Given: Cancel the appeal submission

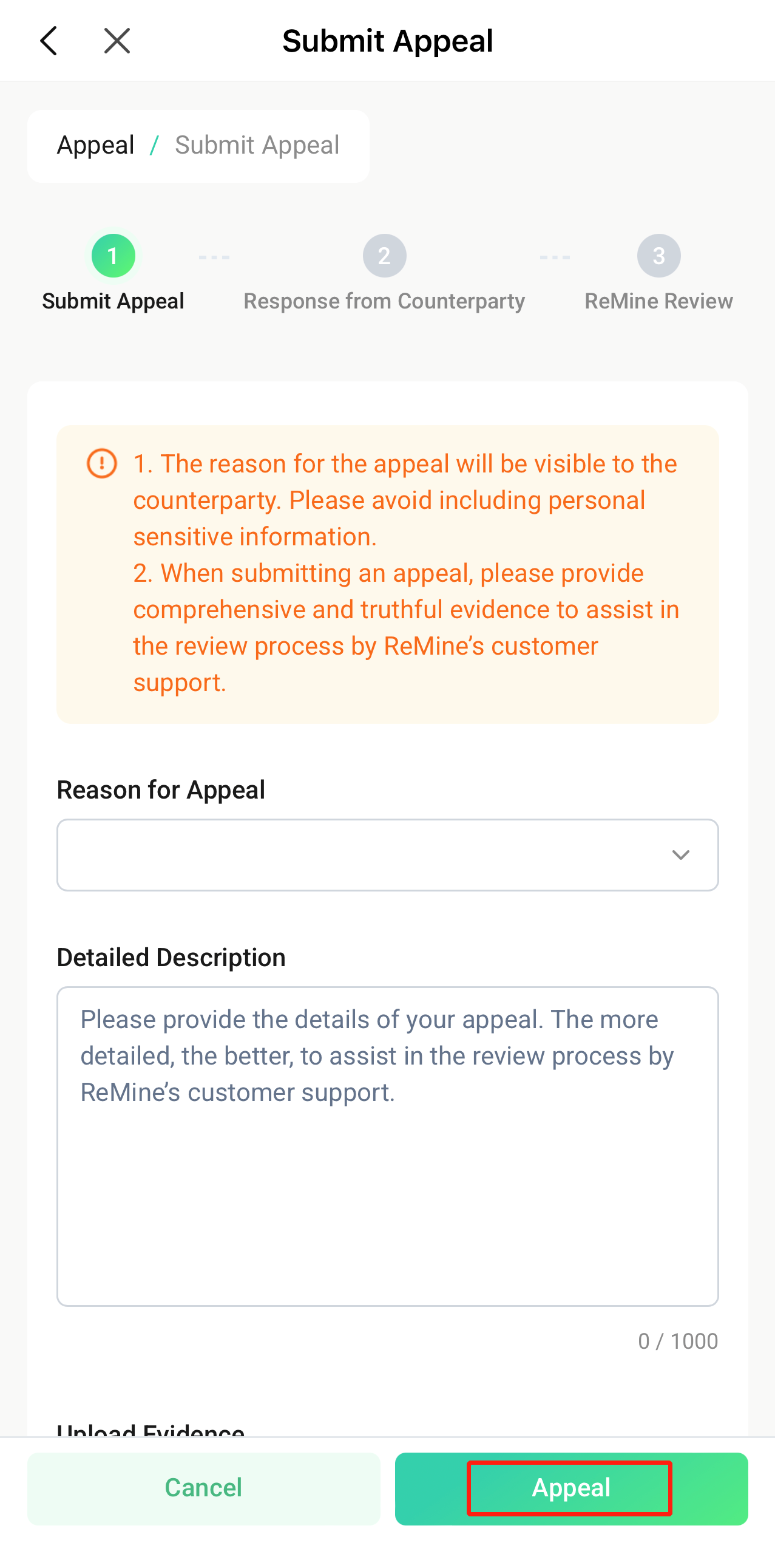Looking at the screenshot, I should click(204, 1488).
